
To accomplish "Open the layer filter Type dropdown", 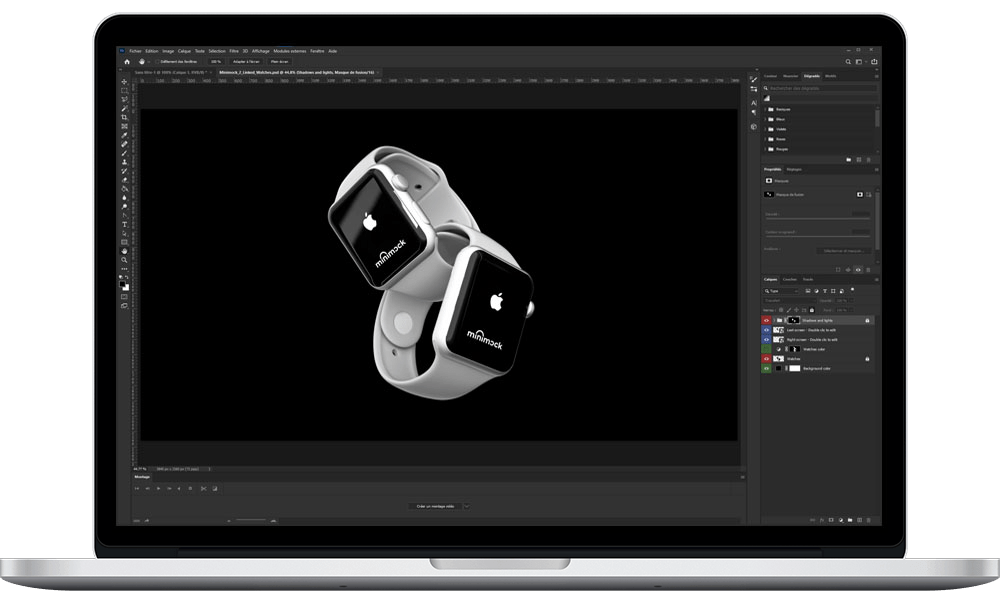I will pos(781,291).
